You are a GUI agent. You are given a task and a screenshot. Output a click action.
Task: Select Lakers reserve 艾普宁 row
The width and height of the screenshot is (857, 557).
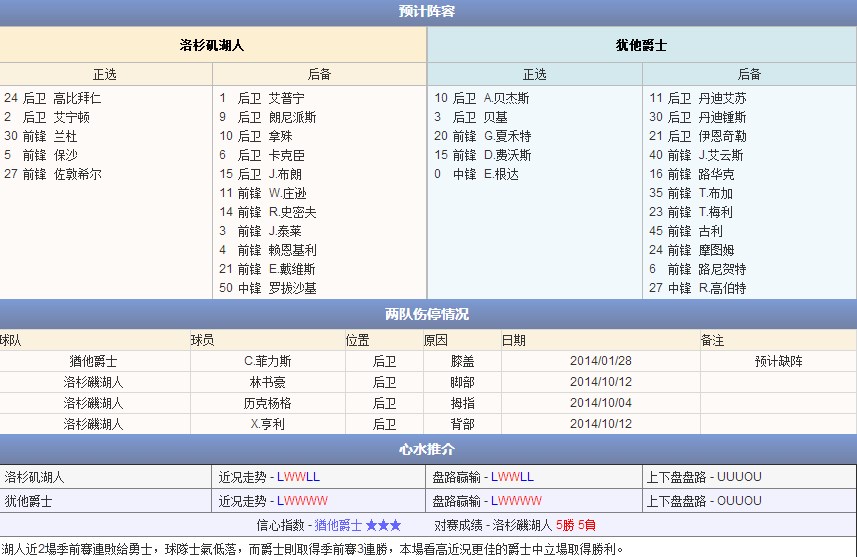pos(262,98)
